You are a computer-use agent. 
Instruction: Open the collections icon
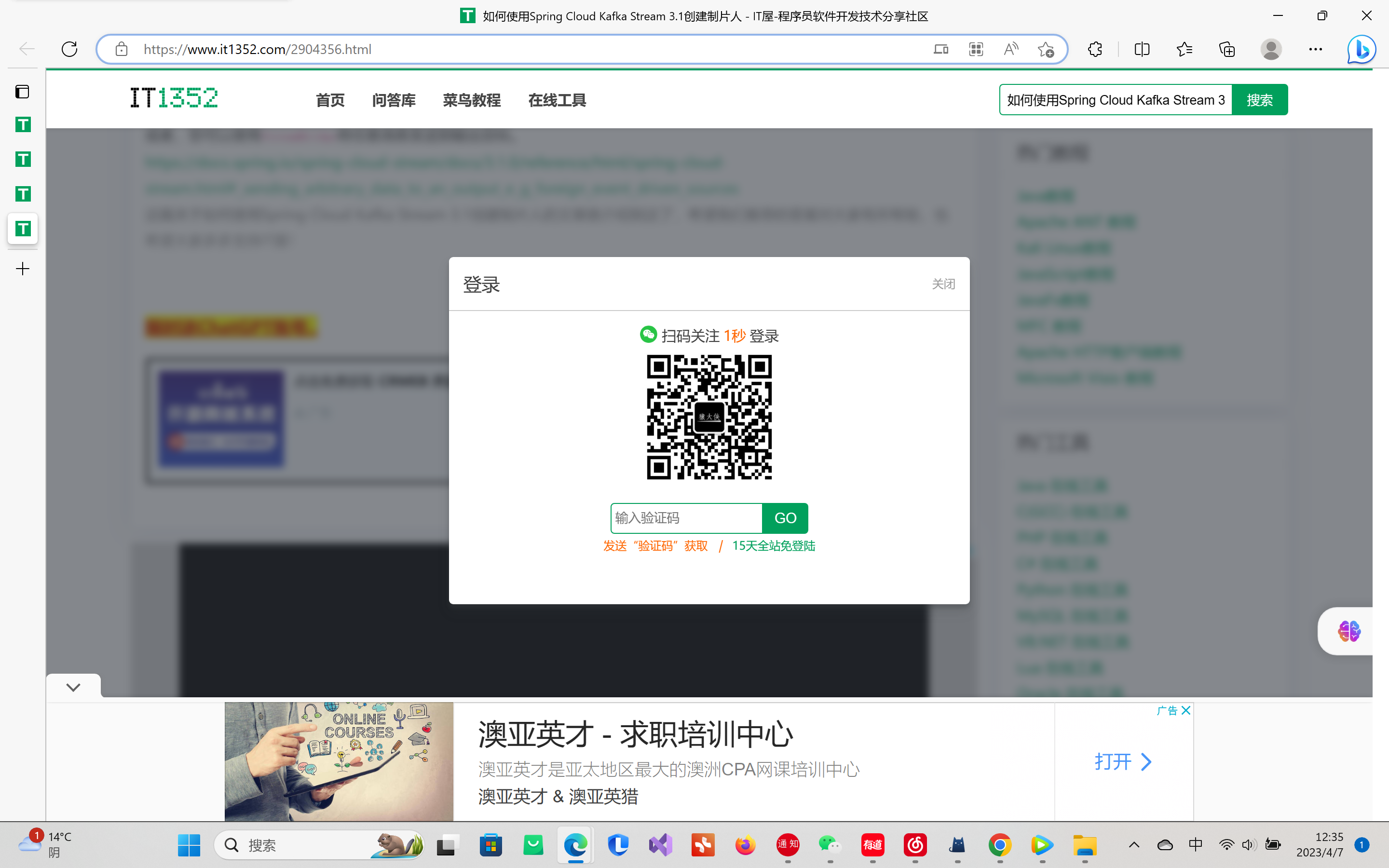click(x=1226, y=49)
